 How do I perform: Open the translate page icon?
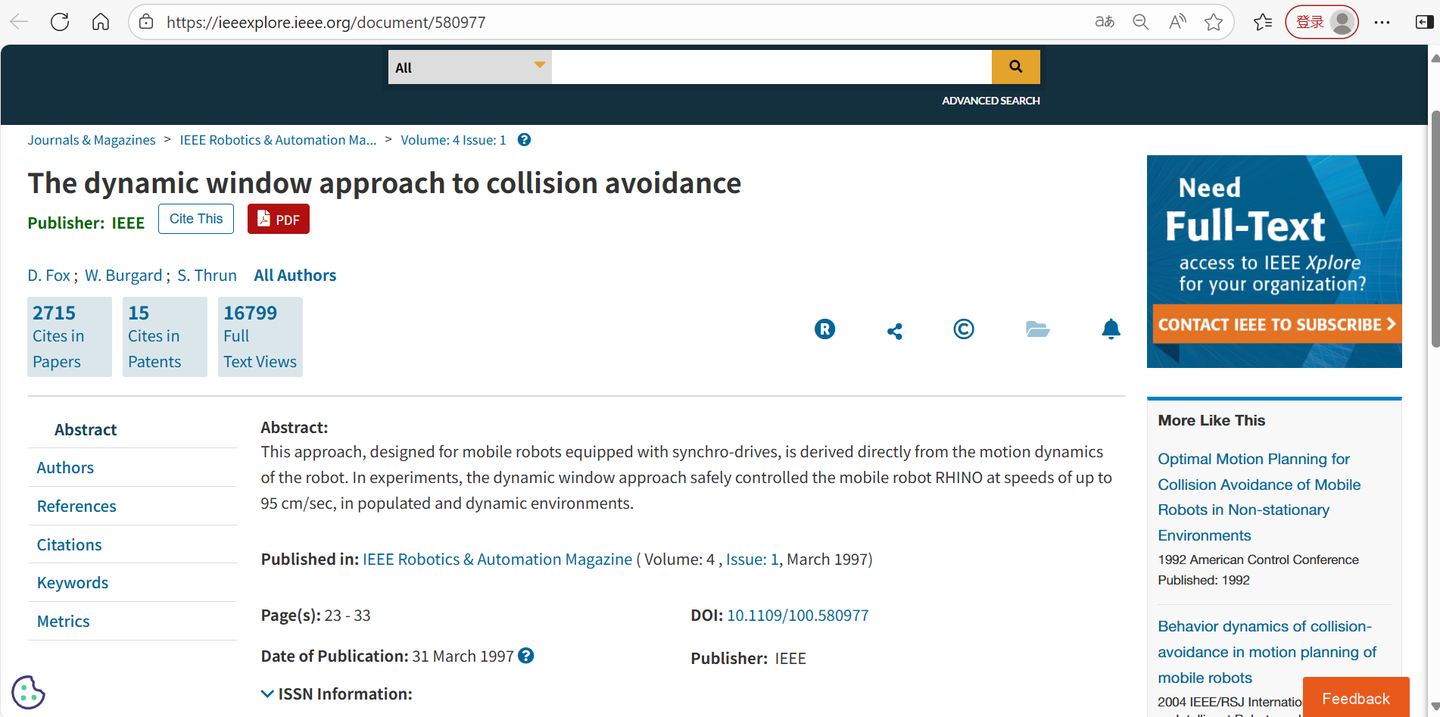pos(1104,22)
